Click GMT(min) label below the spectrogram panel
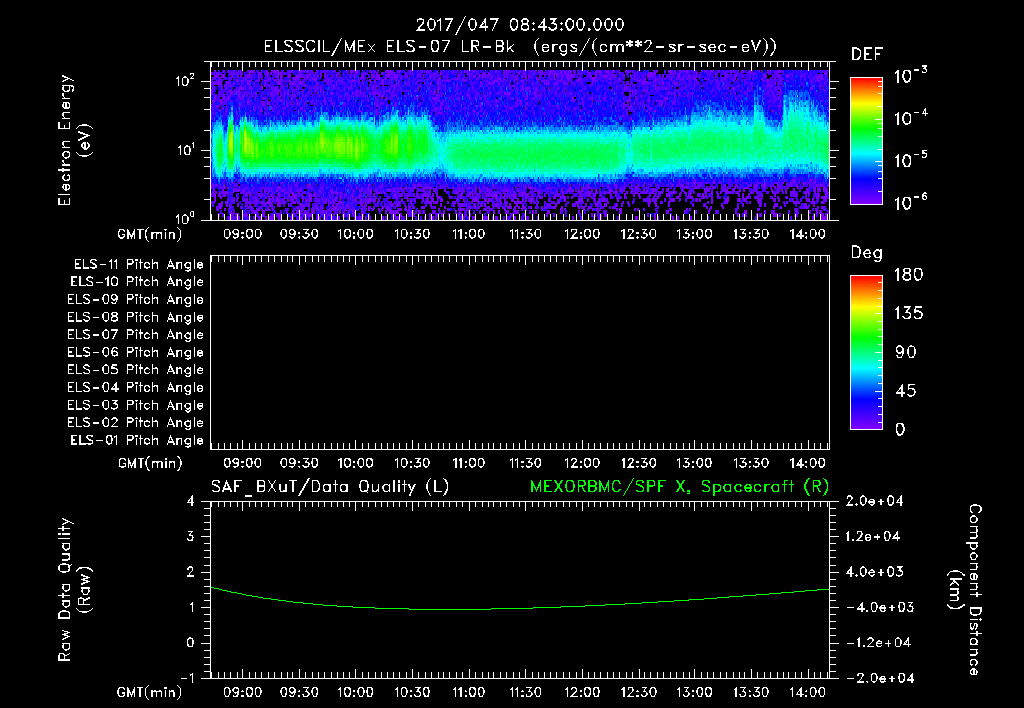This screenshot has height=708, width=1024. pyautogui.click(x=150, y=234)
